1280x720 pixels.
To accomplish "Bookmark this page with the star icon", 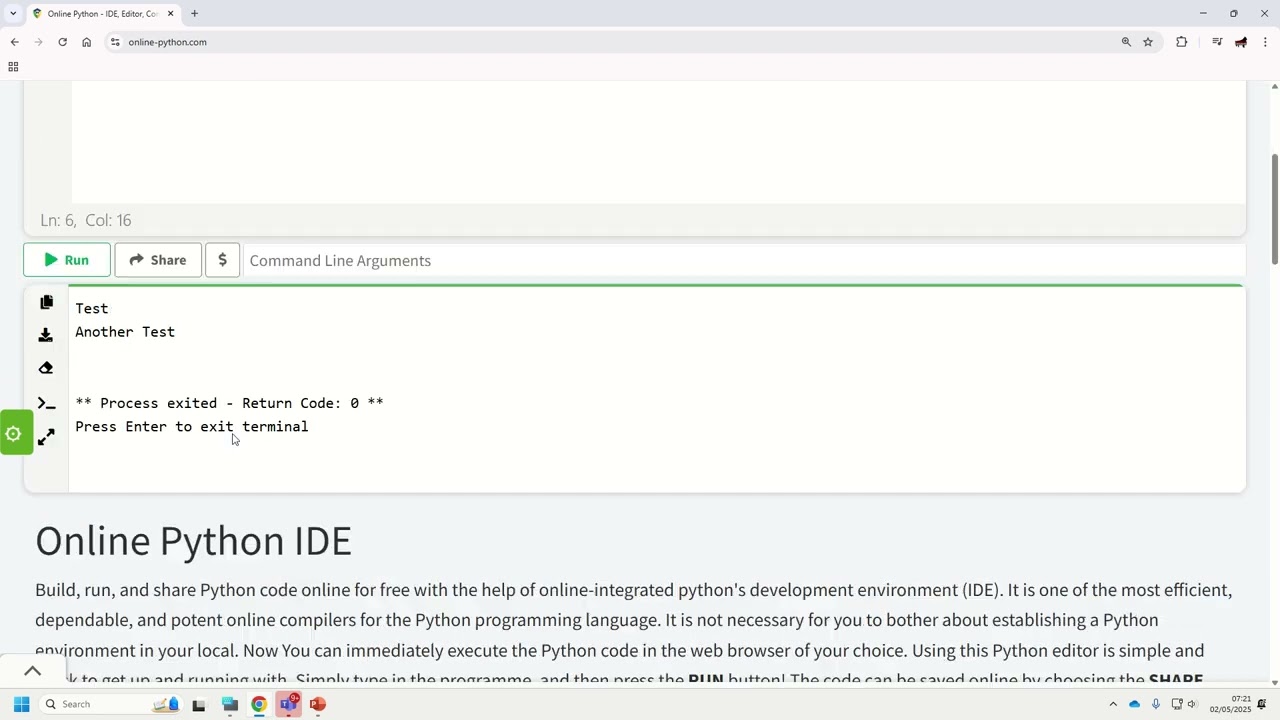I will point(1148,42).
